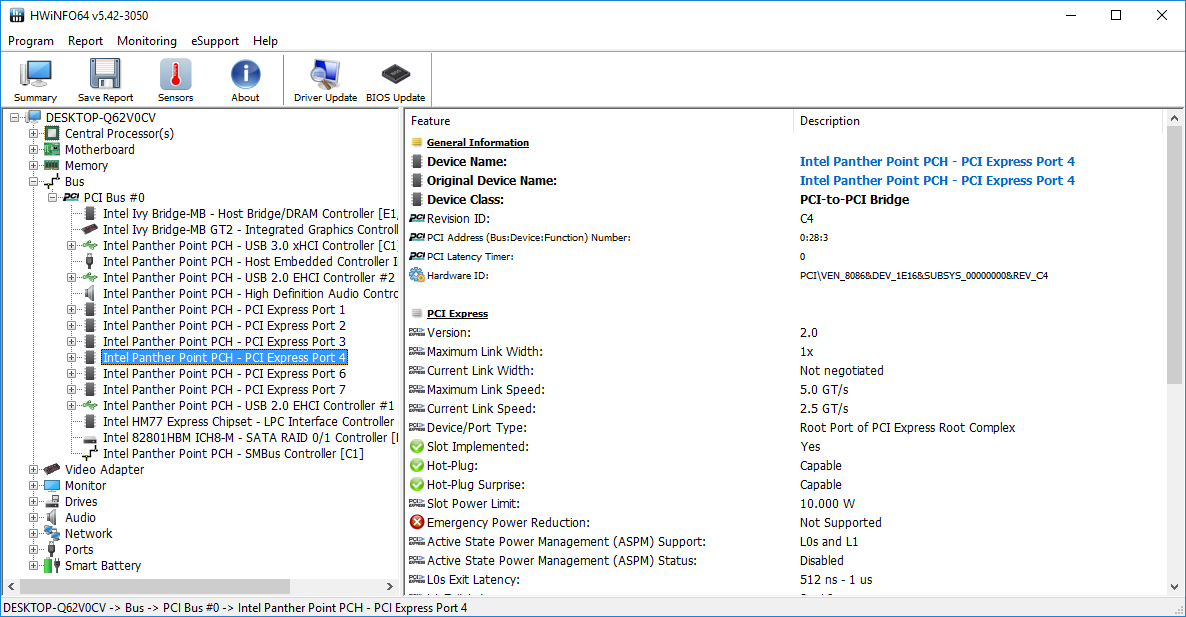1186x617 pixels.
Task: Collapse the DESKTOP-Q62V0CV root node
Action: click(x=14, y=117)
